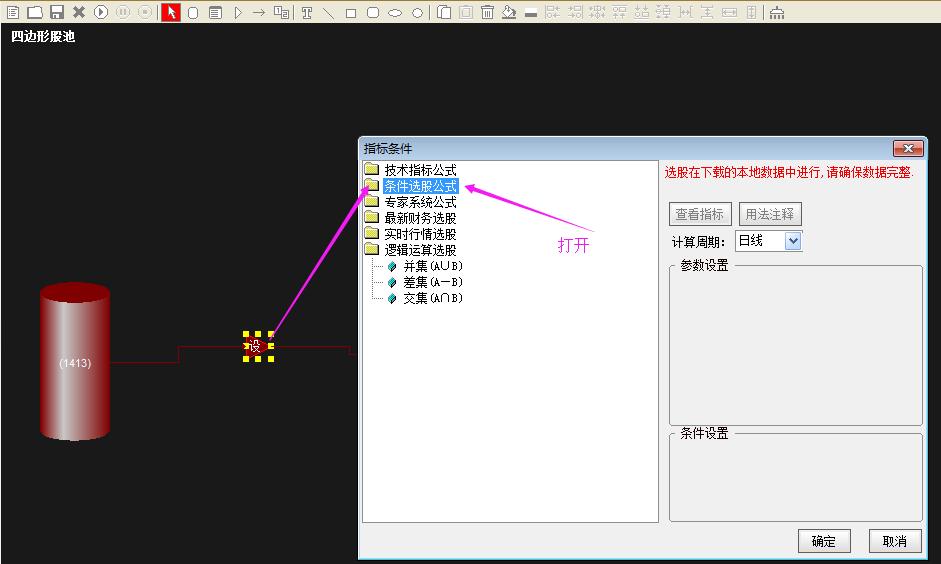The height and width of the screenshot is (564, 941).
Task: Select the red pointer arrow tool
Action: (x=171, y=13)
